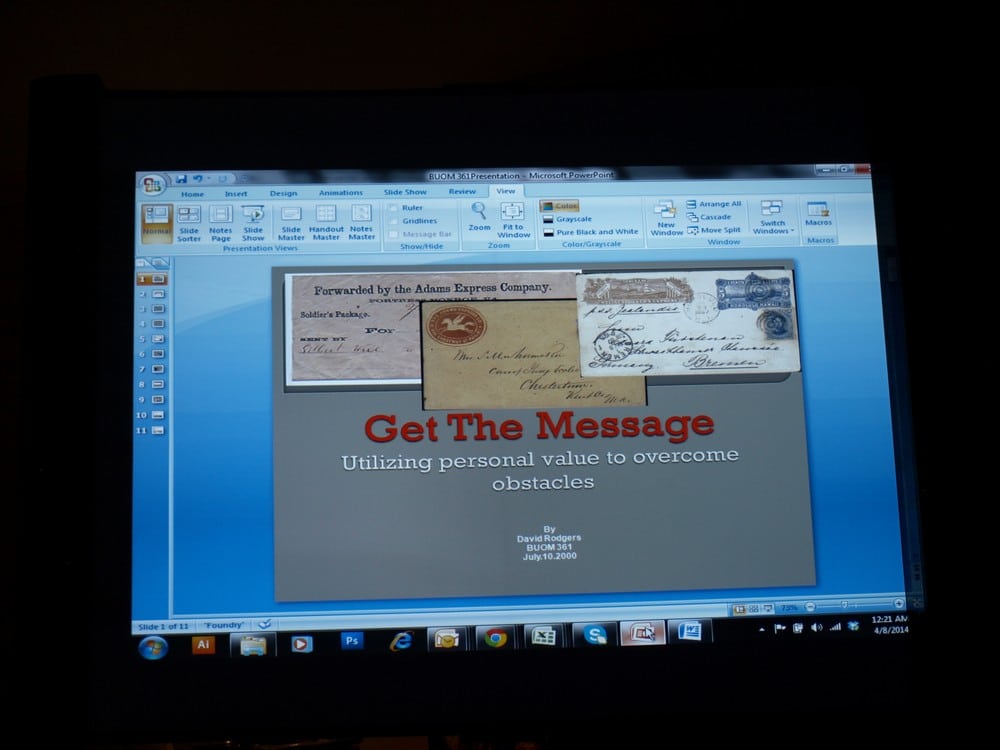Open the Windows Start menu
Image resolution: width=1000 pixels, height=750 pixels.
coord(153,648)
